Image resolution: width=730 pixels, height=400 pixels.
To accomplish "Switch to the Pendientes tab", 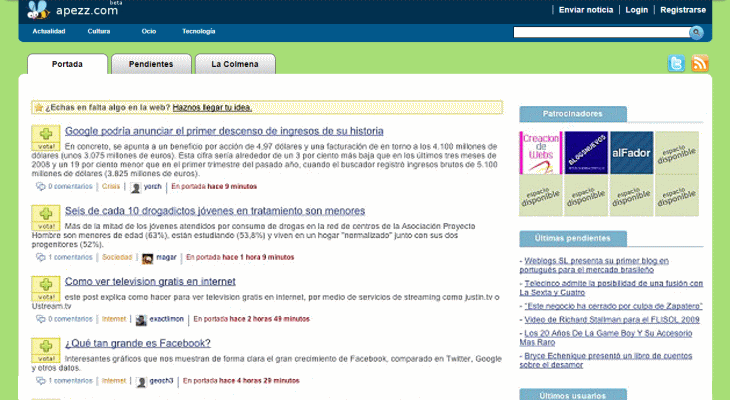I will pos(151,64).
